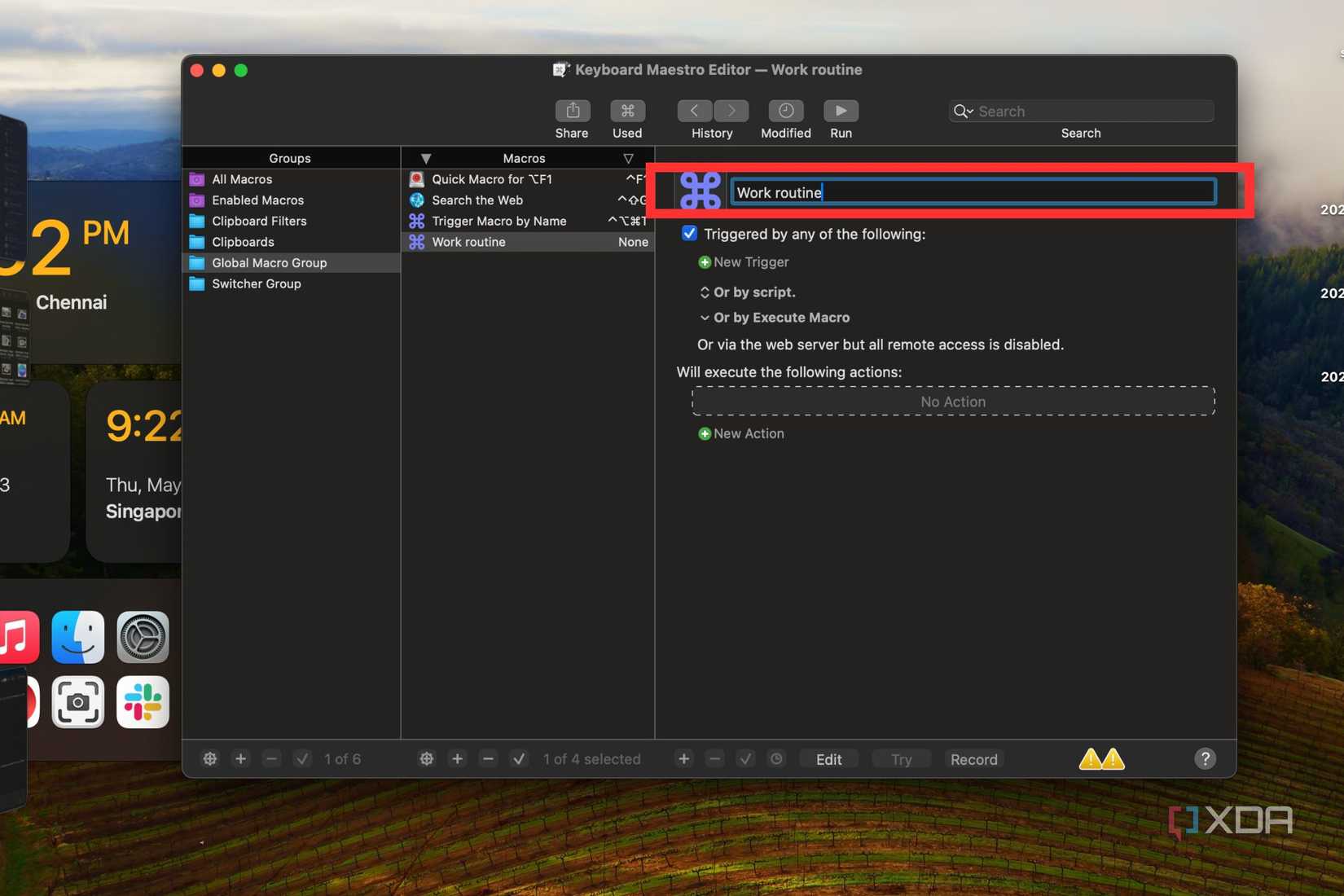1344x896 pixels.
Task: Select Clipboard Filters group
Action: click(292, 221)
